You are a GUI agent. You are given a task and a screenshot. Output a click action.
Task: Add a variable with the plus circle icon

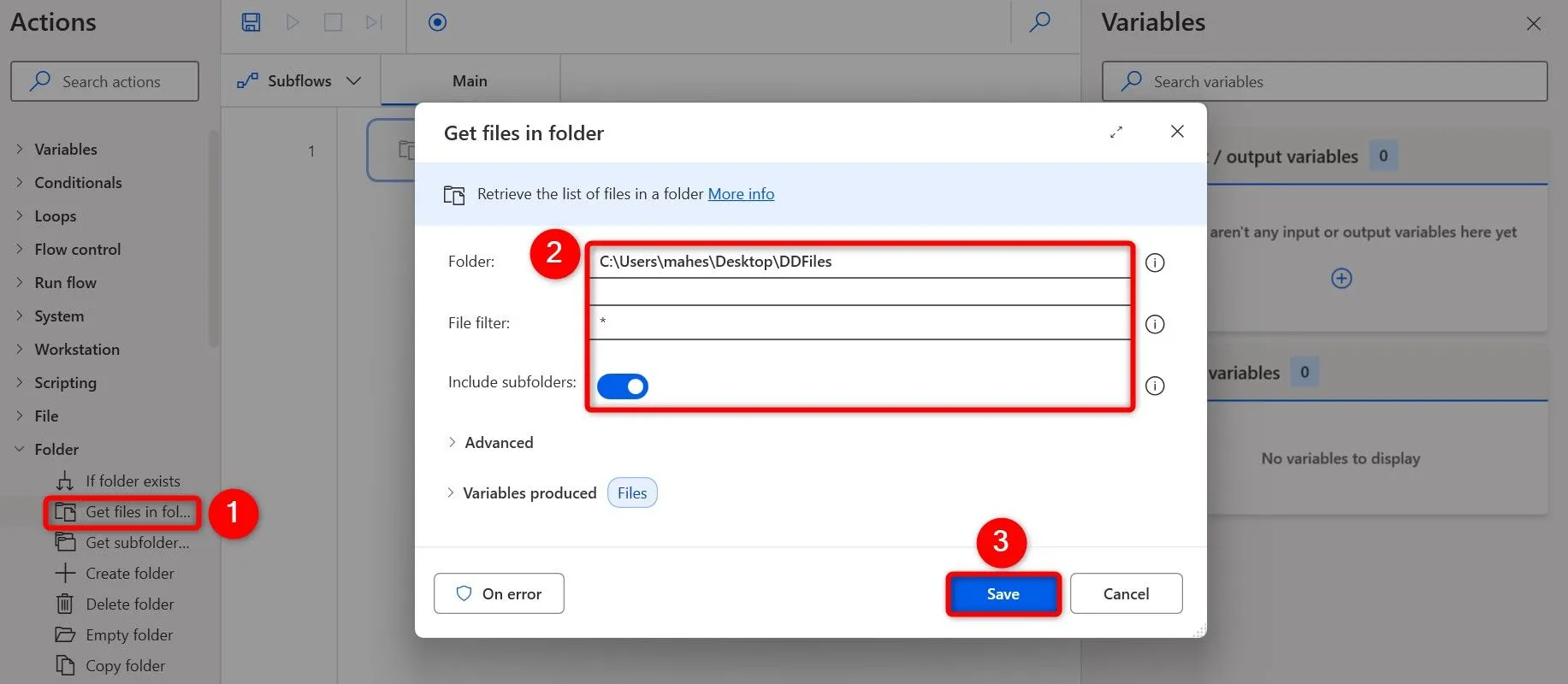(1341, 279)
